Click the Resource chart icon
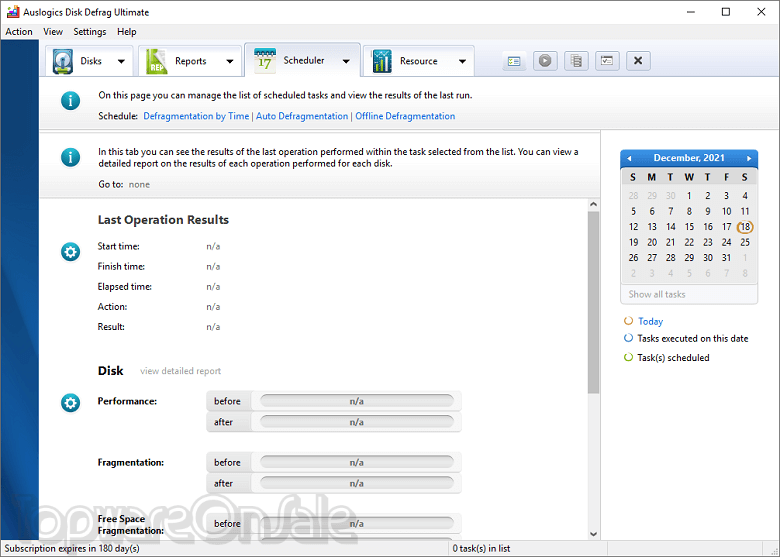The height and width of the screenshot is (557, 780). [382, 61]
